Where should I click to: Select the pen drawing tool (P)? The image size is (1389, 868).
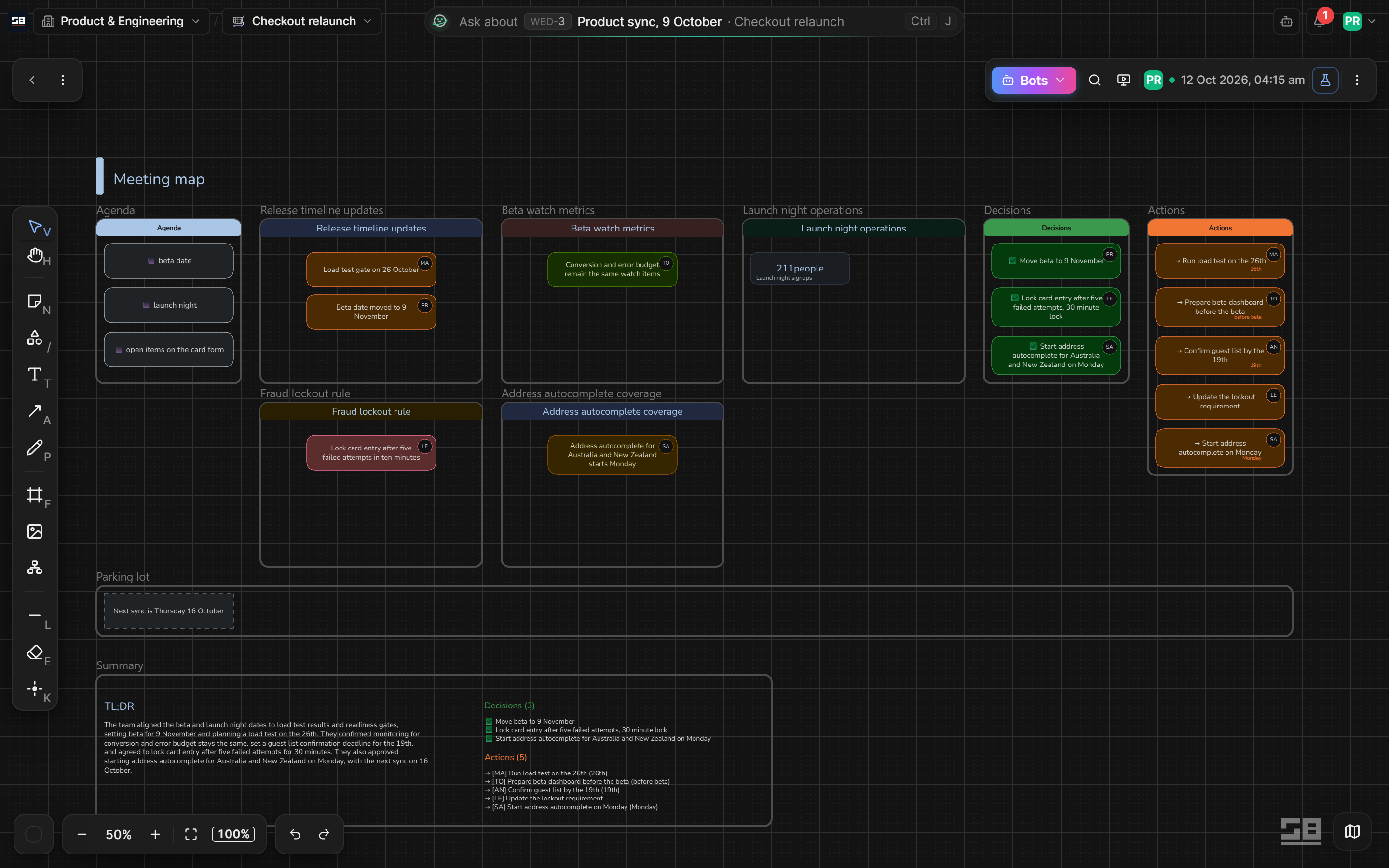point(35,448)
